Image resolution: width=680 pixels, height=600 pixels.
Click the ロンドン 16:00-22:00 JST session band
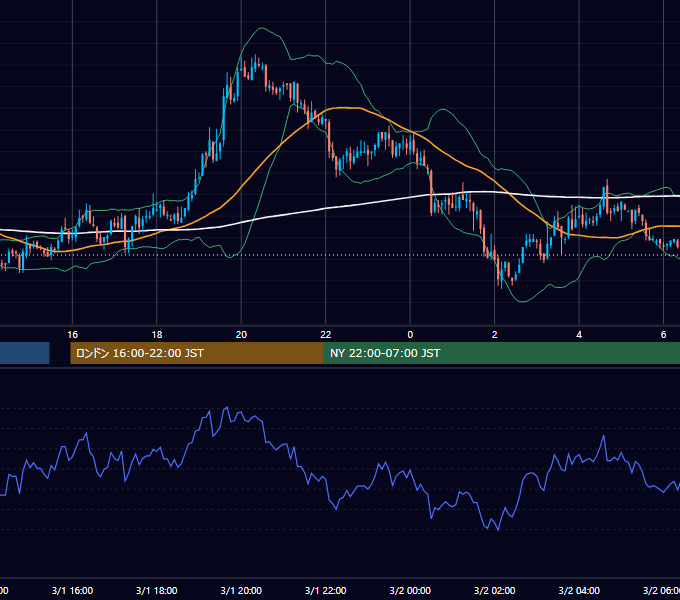197,353
